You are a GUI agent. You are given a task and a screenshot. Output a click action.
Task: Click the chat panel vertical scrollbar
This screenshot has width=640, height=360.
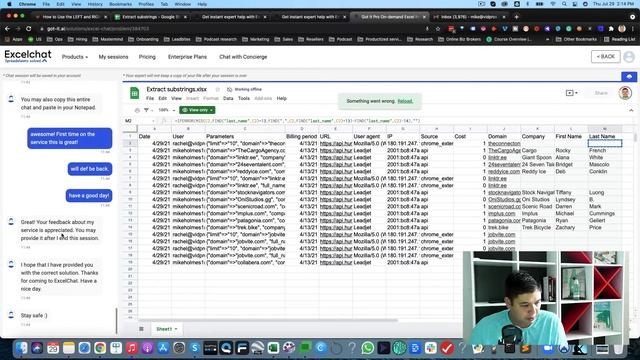pos(117,321)
